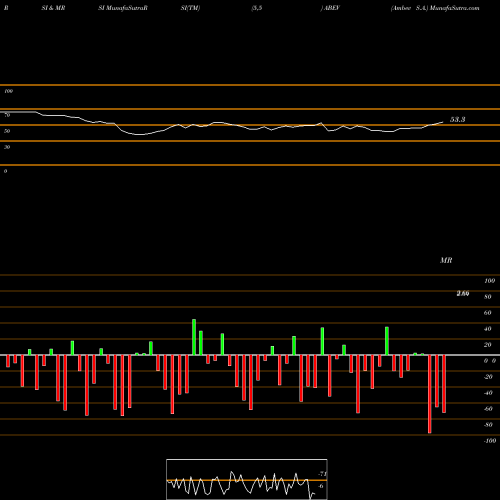Click the RSI value label 53.3
Image resolution: width=500 pixels, height=500 pixels.
457,119
